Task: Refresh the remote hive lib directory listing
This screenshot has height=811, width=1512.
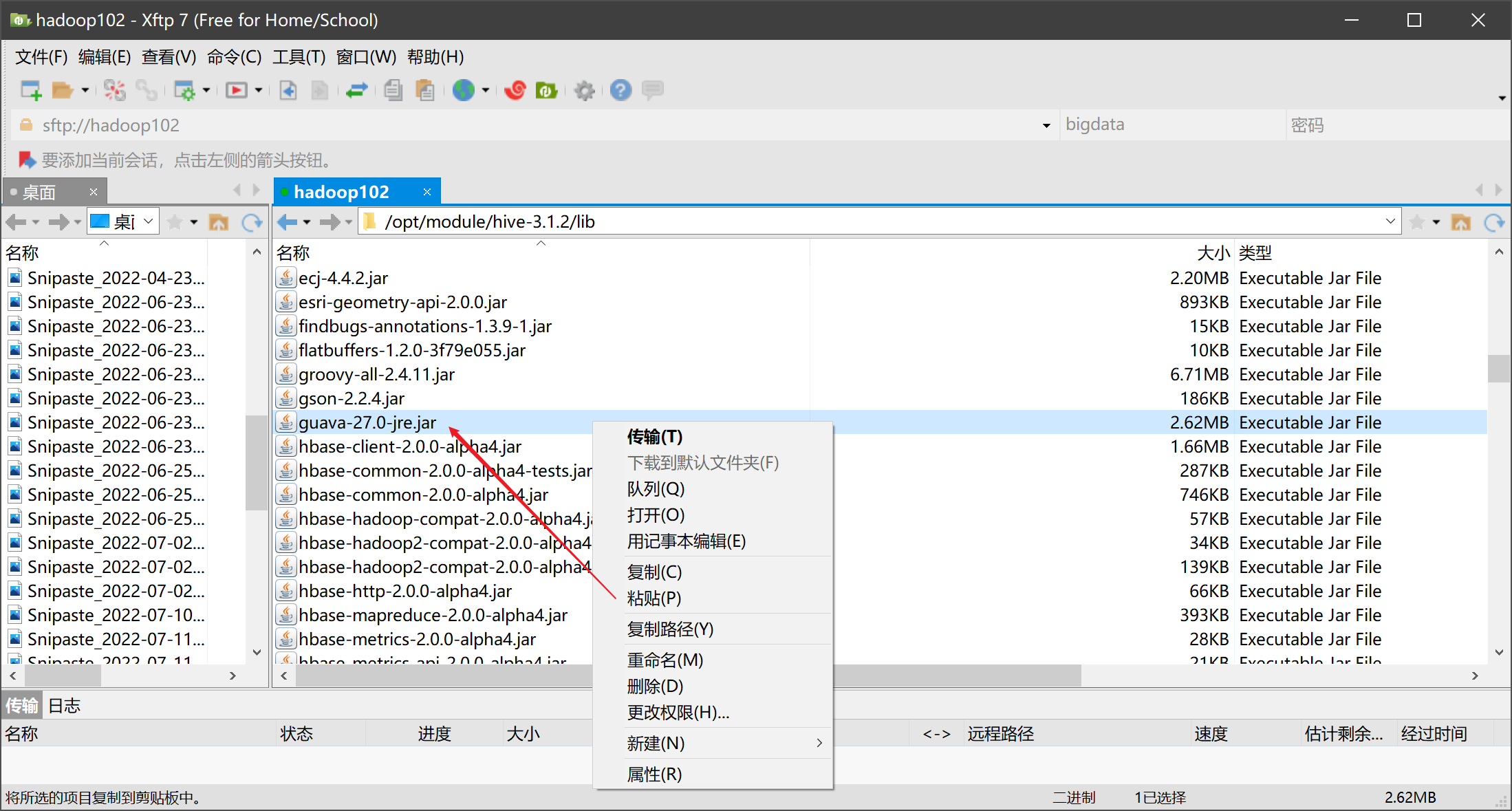Action: (1494, 221)
